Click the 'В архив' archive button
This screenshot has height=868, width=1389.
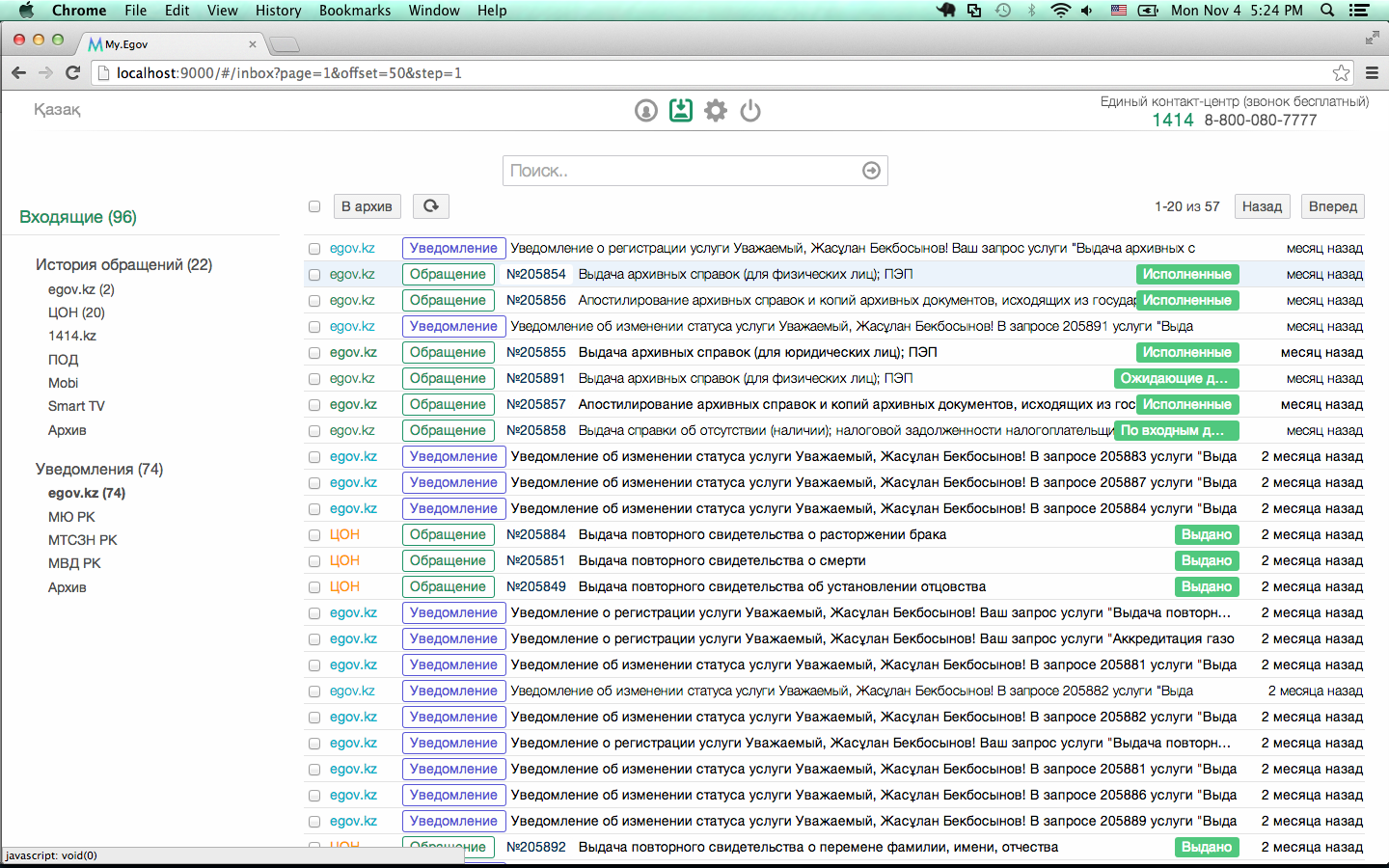[x=367, y=206]
